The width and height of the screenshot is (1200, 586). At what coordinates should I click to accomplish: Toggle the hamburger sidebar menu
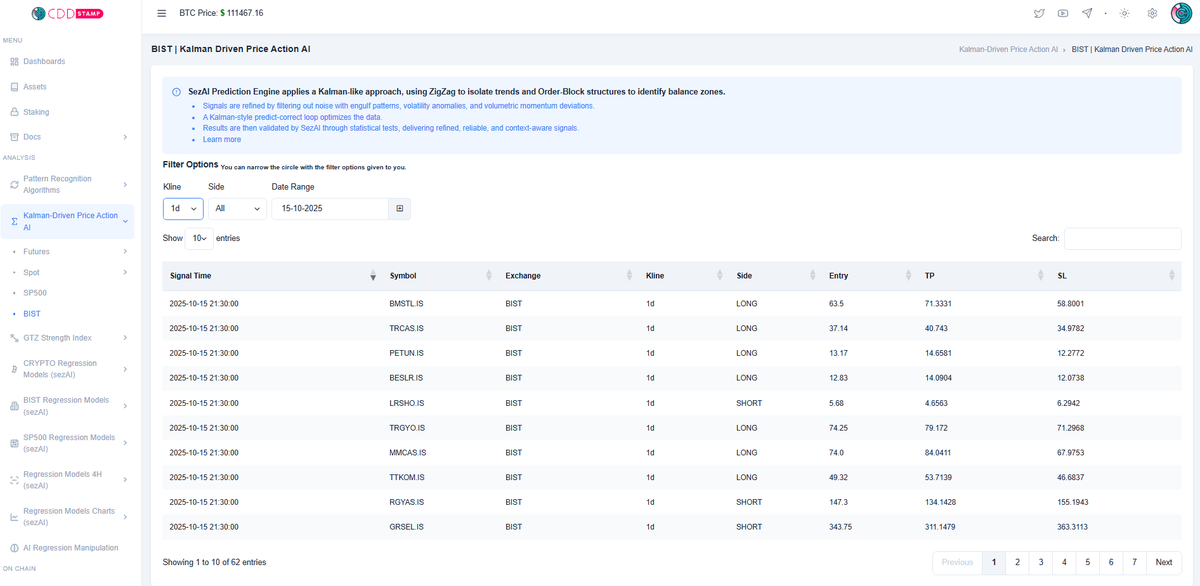162,13
